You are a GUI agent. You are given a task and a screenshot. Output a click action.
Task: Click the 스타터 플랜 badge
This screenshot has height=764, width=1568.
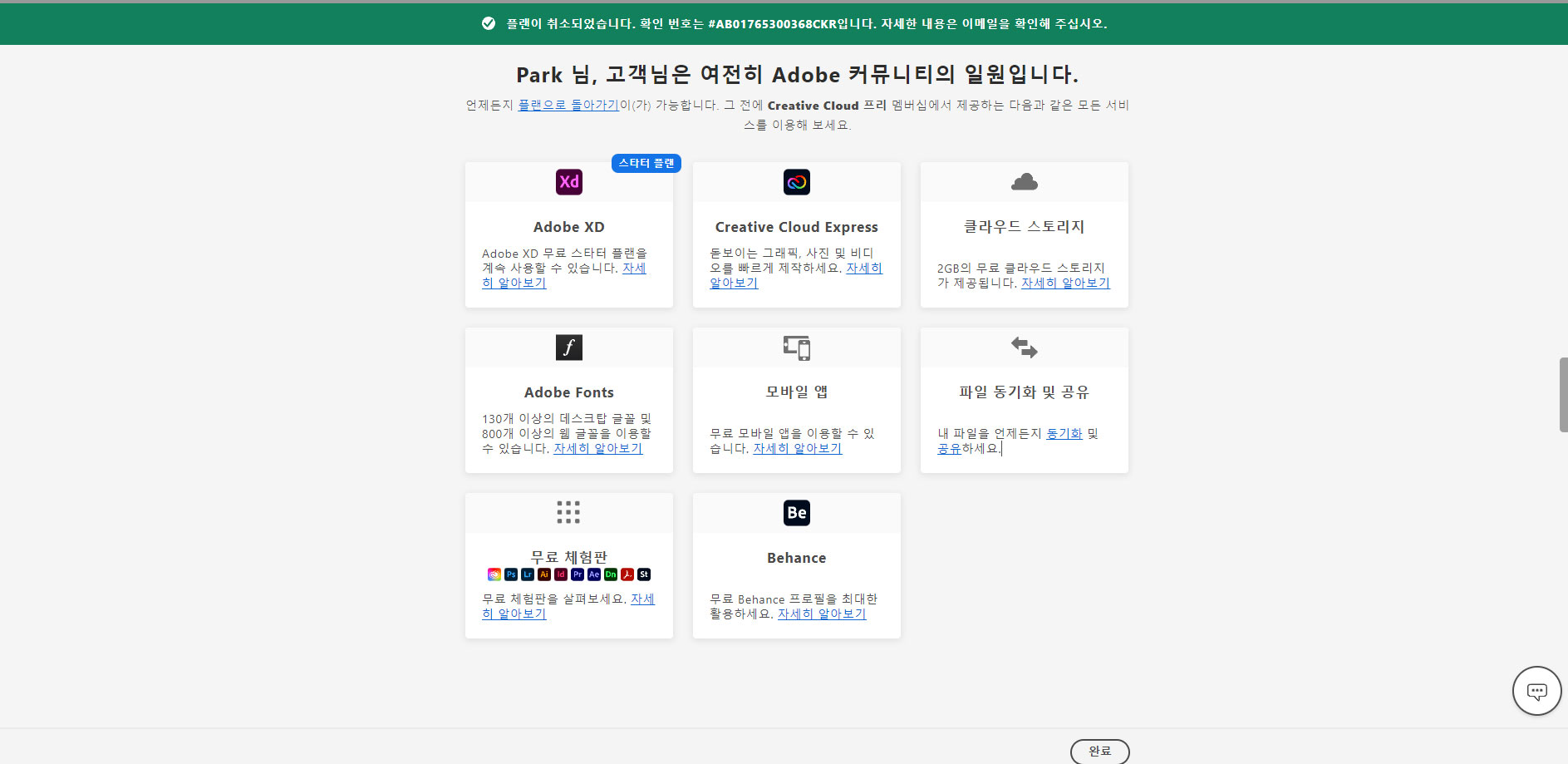click(x=646, y=163)
